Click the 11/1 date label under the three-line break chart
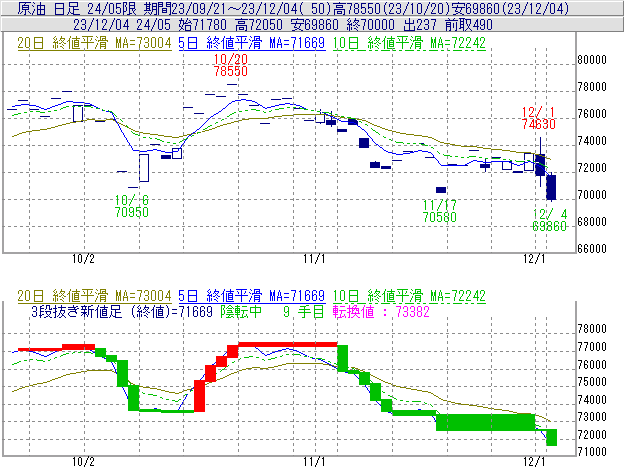Screen dimensions: 624x475 (x=314, y=462)
